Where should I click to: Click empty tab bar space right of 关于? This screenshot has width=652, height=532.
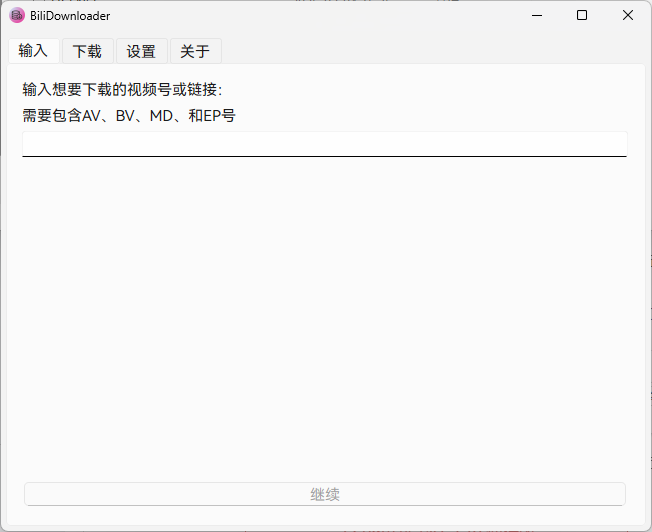(x=430, y=51)
